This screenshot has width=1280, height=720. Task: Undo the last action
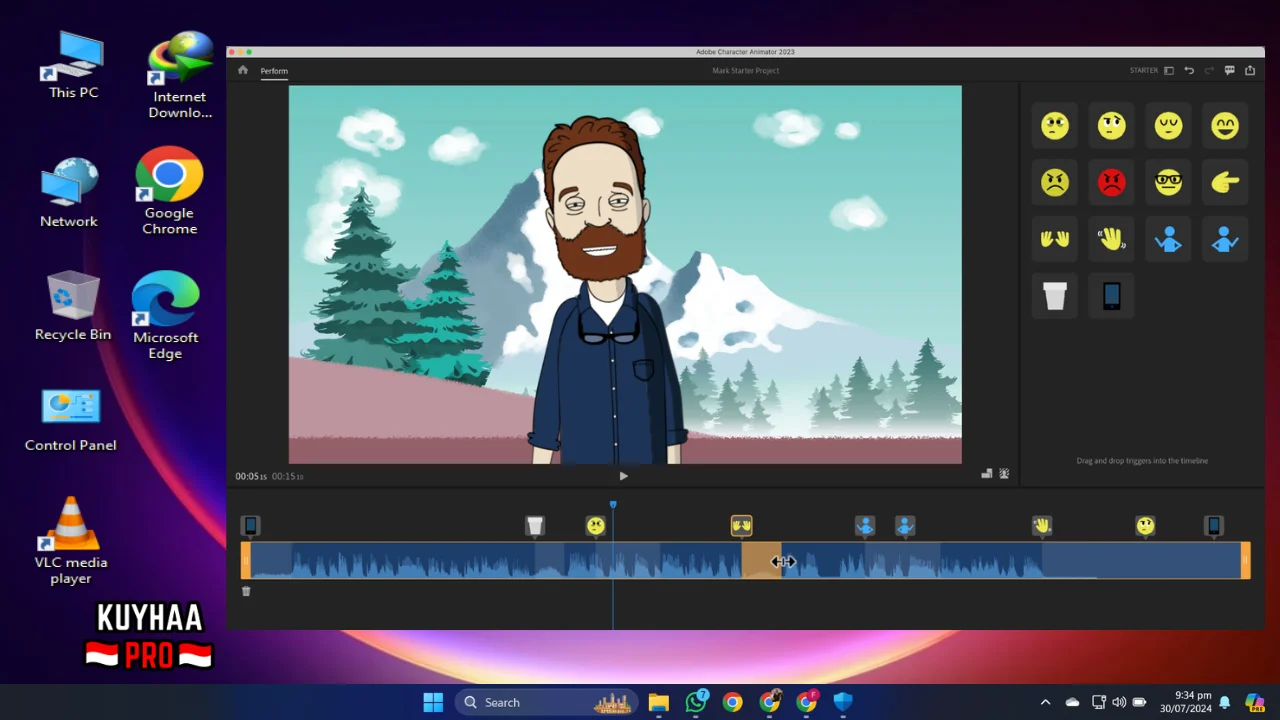pos(1189,70)
